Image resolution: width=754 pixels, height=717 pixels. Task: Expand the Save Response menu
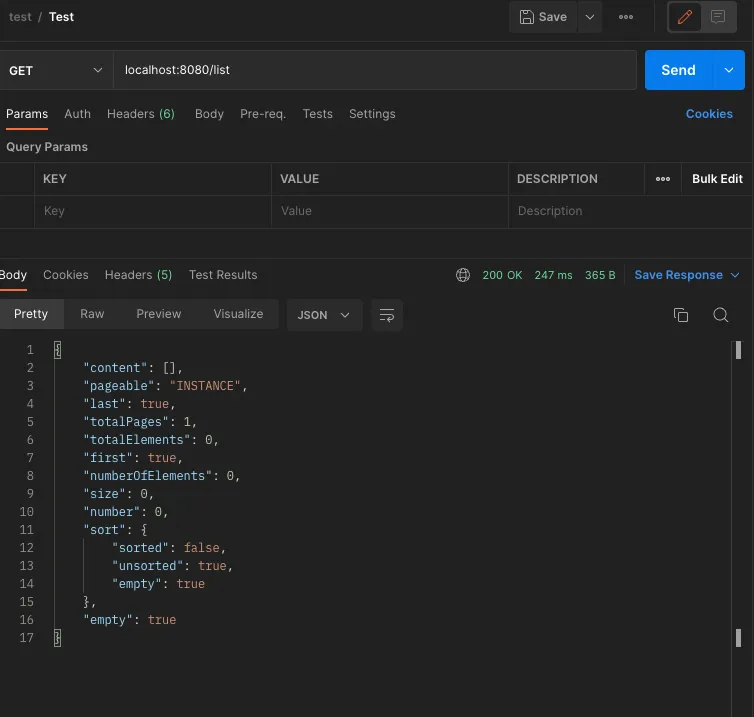[x=687, y=275]
